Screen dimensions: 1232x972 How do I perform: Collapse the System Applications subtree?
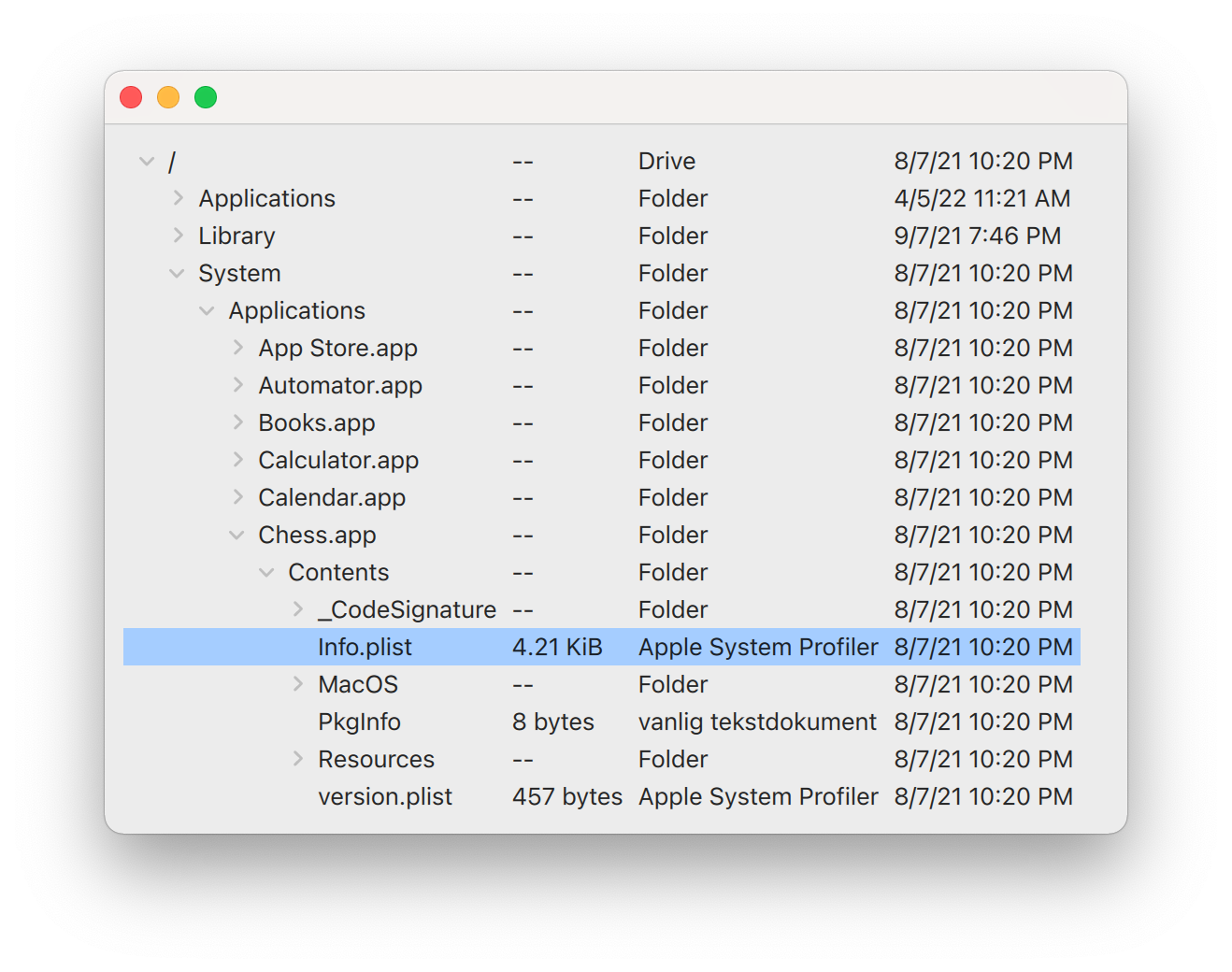click(x=207, y=310)
